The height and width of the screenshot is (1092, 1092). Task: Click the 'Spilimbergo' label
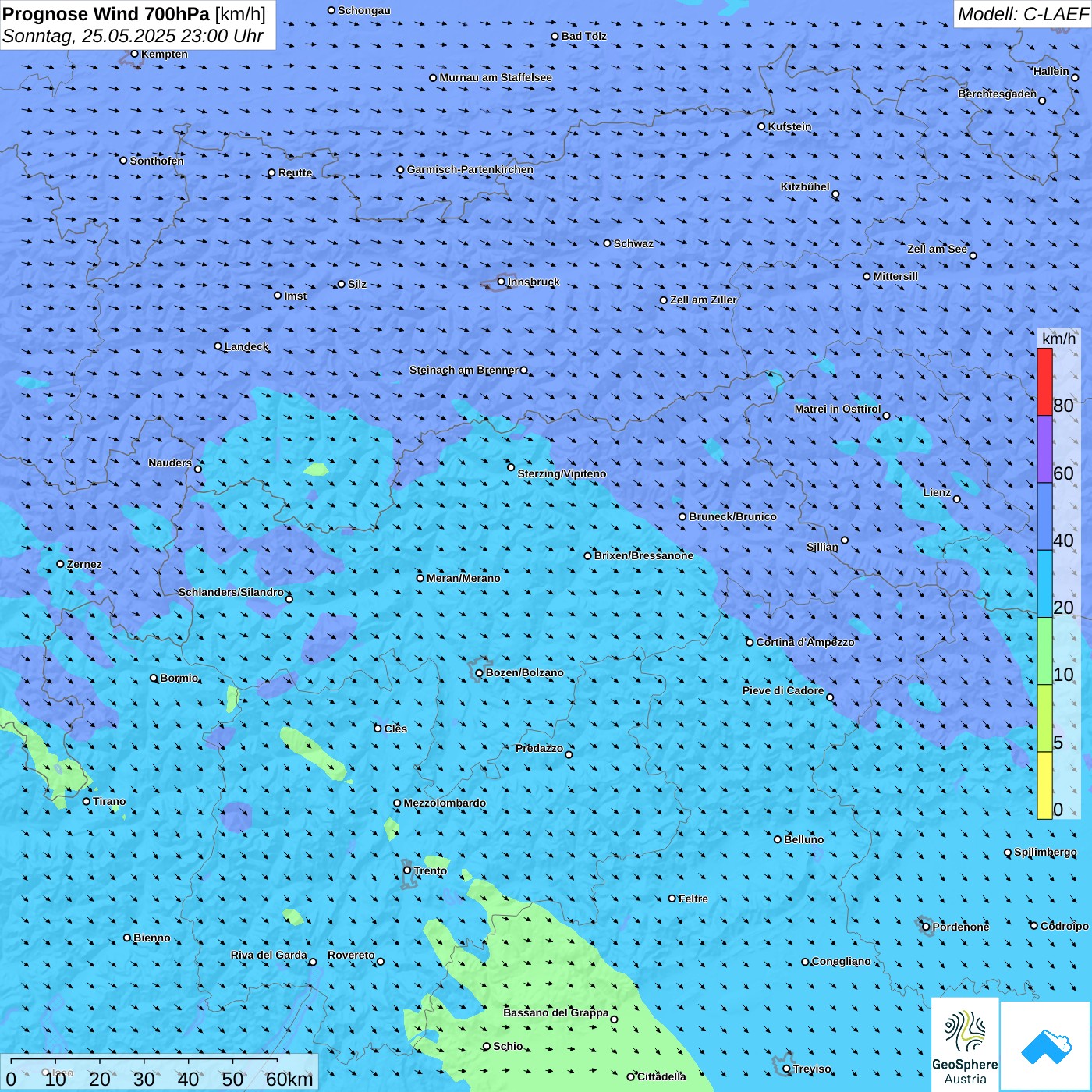coord(1046,852)
